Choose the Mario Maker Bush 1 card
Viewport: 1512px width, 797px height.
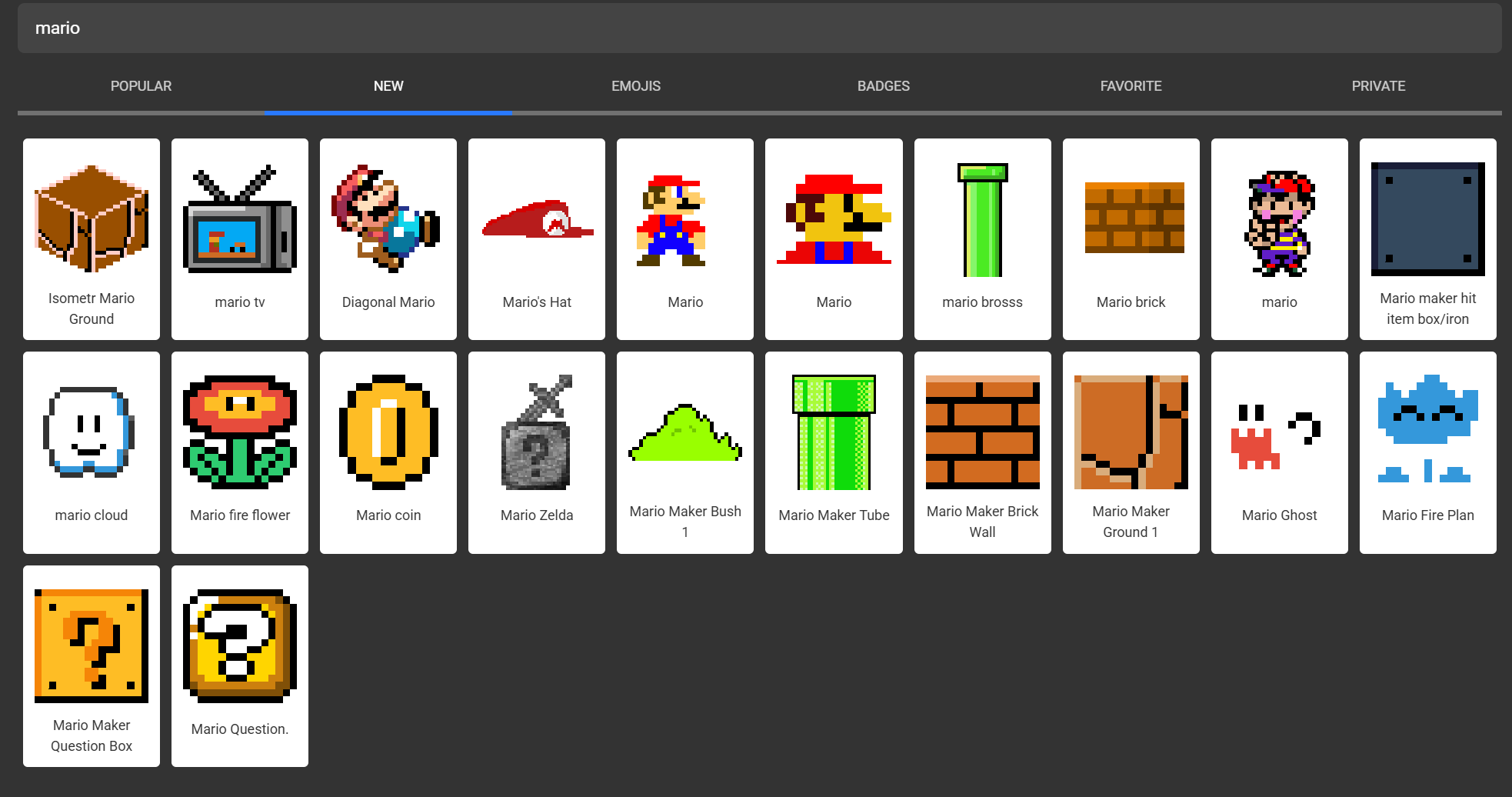685,452
